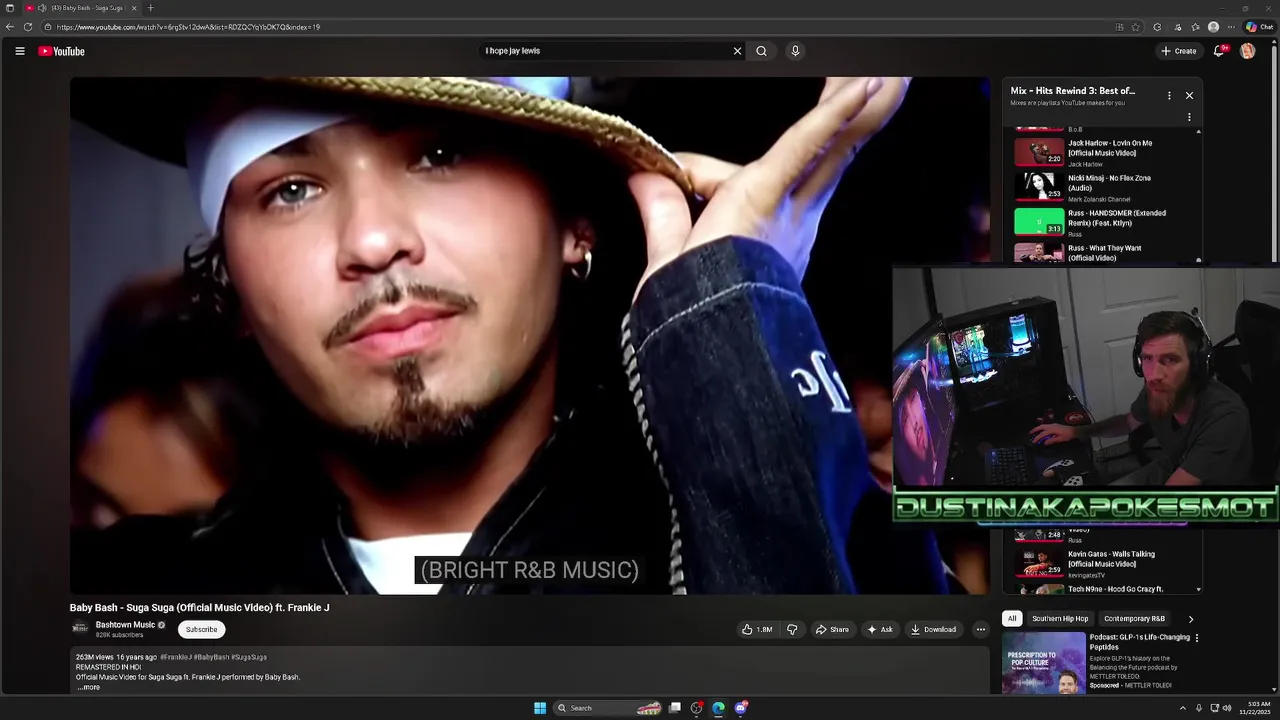Image resolution: width=1280 pixels, height=720 pixels.
Task: Go back with the browser back arrow
Action: (10, 27)
